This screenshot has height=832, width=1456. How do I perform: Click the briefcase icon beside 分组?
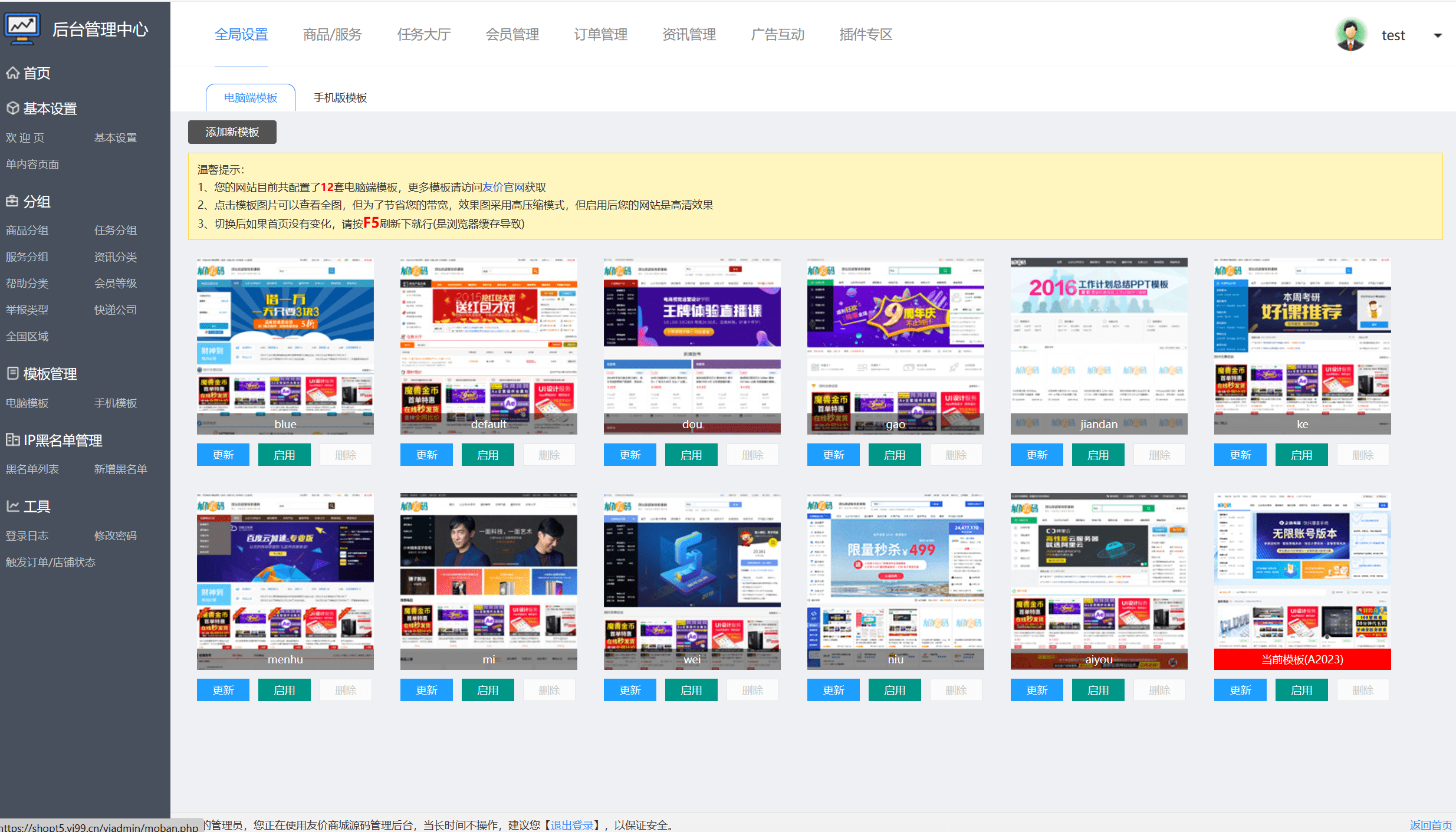[12, 201]
